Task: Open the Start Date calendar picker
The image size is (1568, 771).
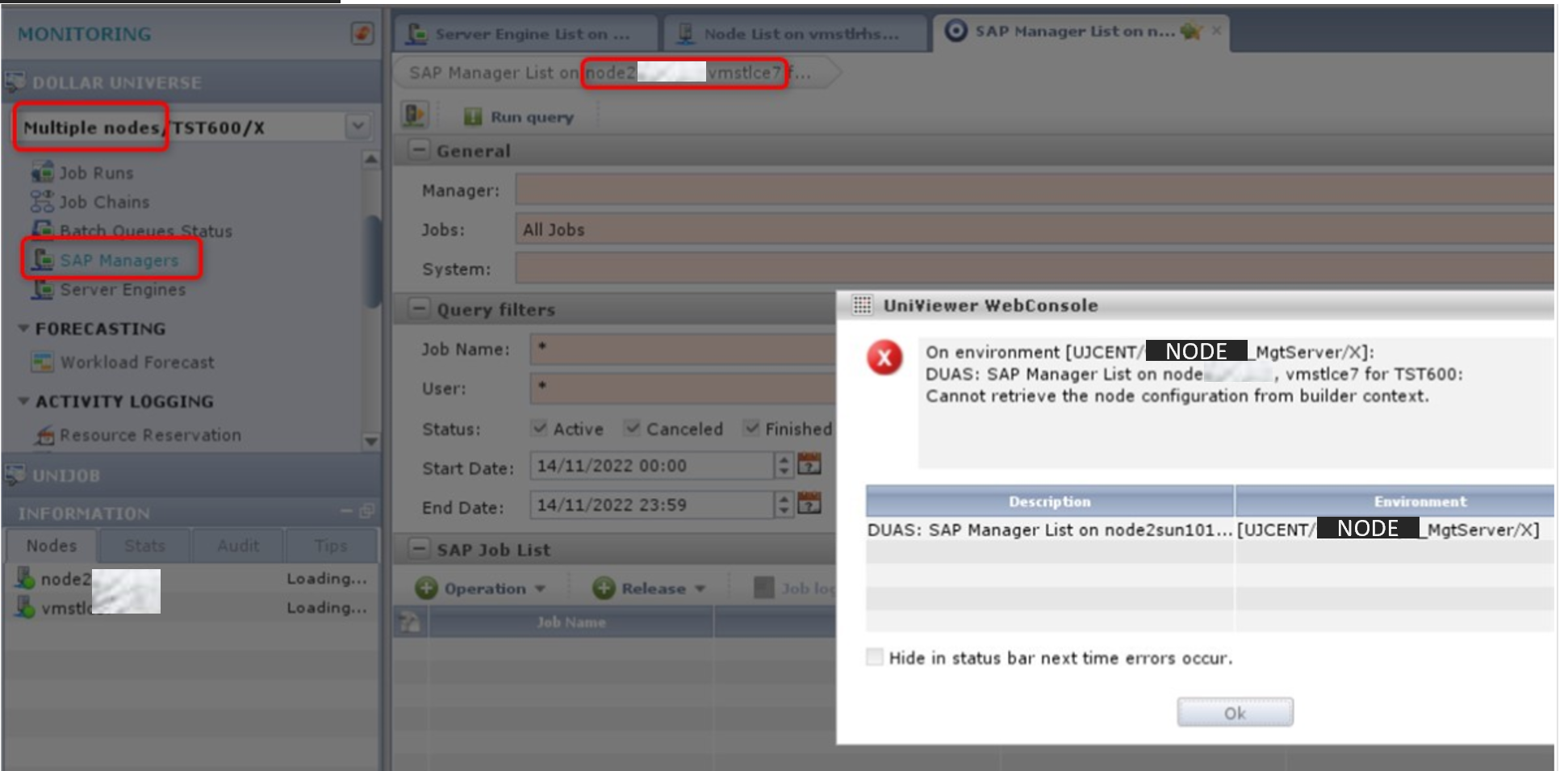Action: tap(809, 464)
